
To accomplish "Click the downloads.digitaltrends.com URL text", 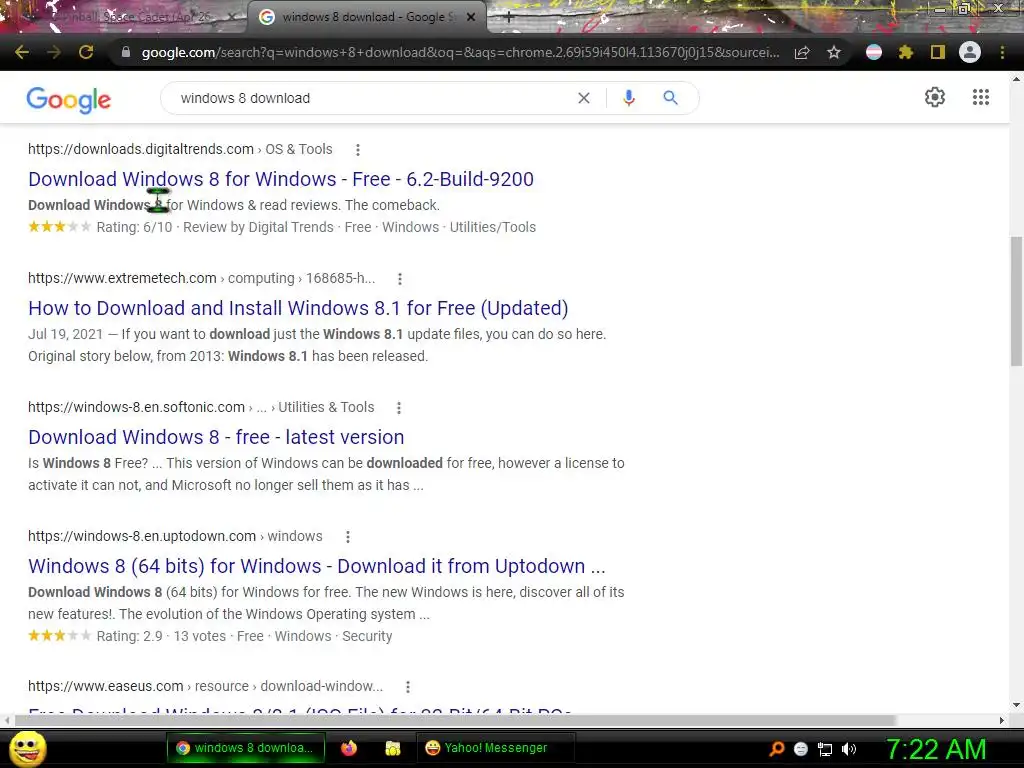I will tap(141, 149).
